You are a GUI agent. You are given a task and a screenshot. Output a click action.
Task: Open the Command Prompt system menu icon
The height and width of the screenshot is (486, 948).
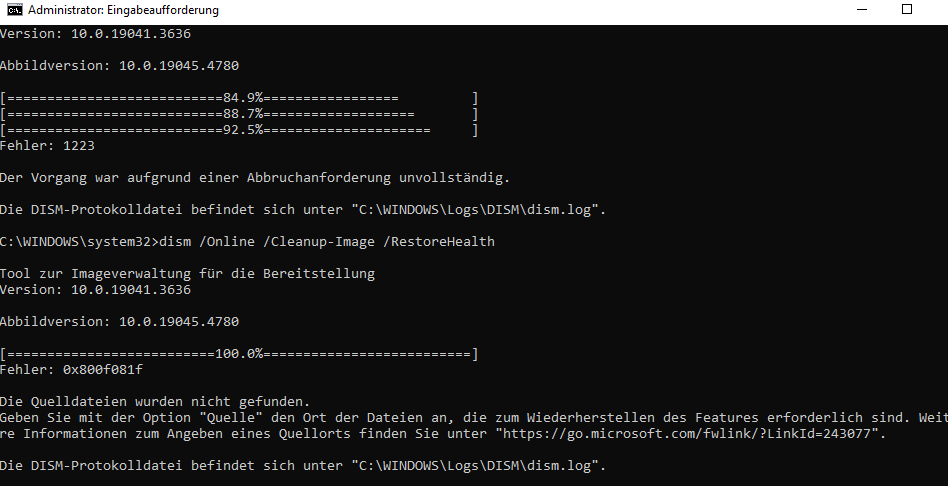pyautogui.click(x=15, y=10)
